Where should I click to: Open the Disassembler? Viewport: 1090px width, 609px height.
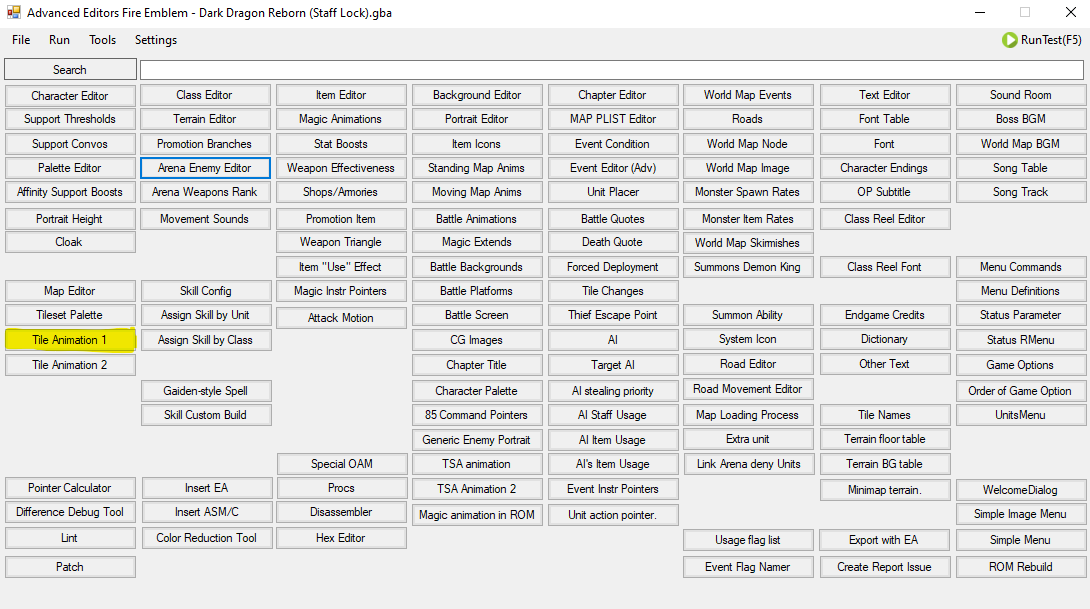341,512
